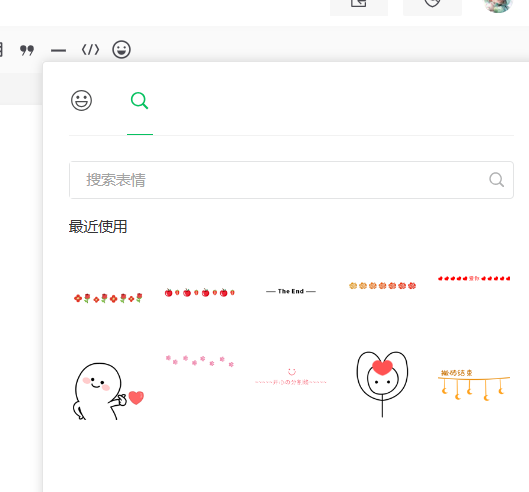The image size is (529, 492).
Task: Choose the red hearts divider sticker
Action: pyautogui.click(x=474, y=278)
